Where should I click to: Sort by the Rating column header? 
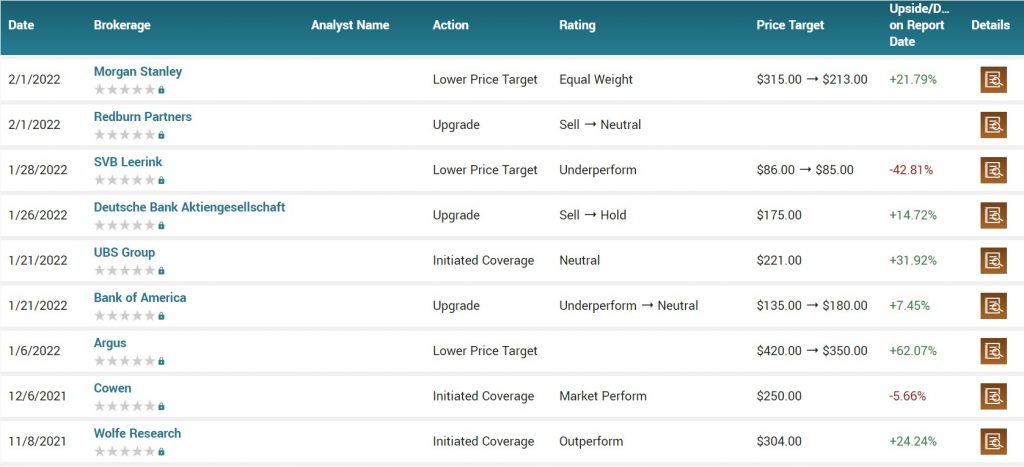[x=577, y=25]
